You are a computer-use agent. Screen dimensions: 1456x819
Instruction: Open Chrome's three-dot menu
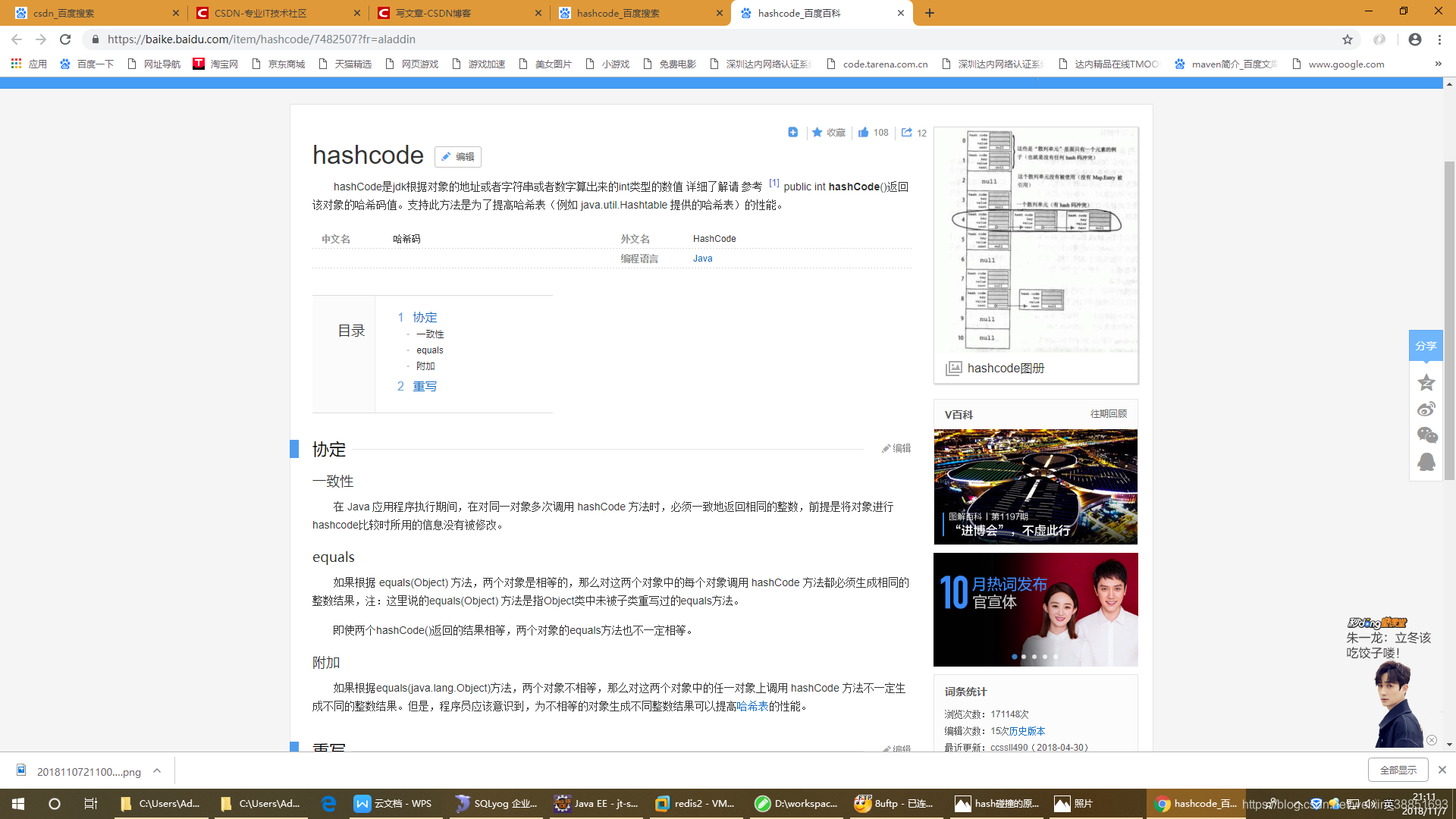(1439, 39)
